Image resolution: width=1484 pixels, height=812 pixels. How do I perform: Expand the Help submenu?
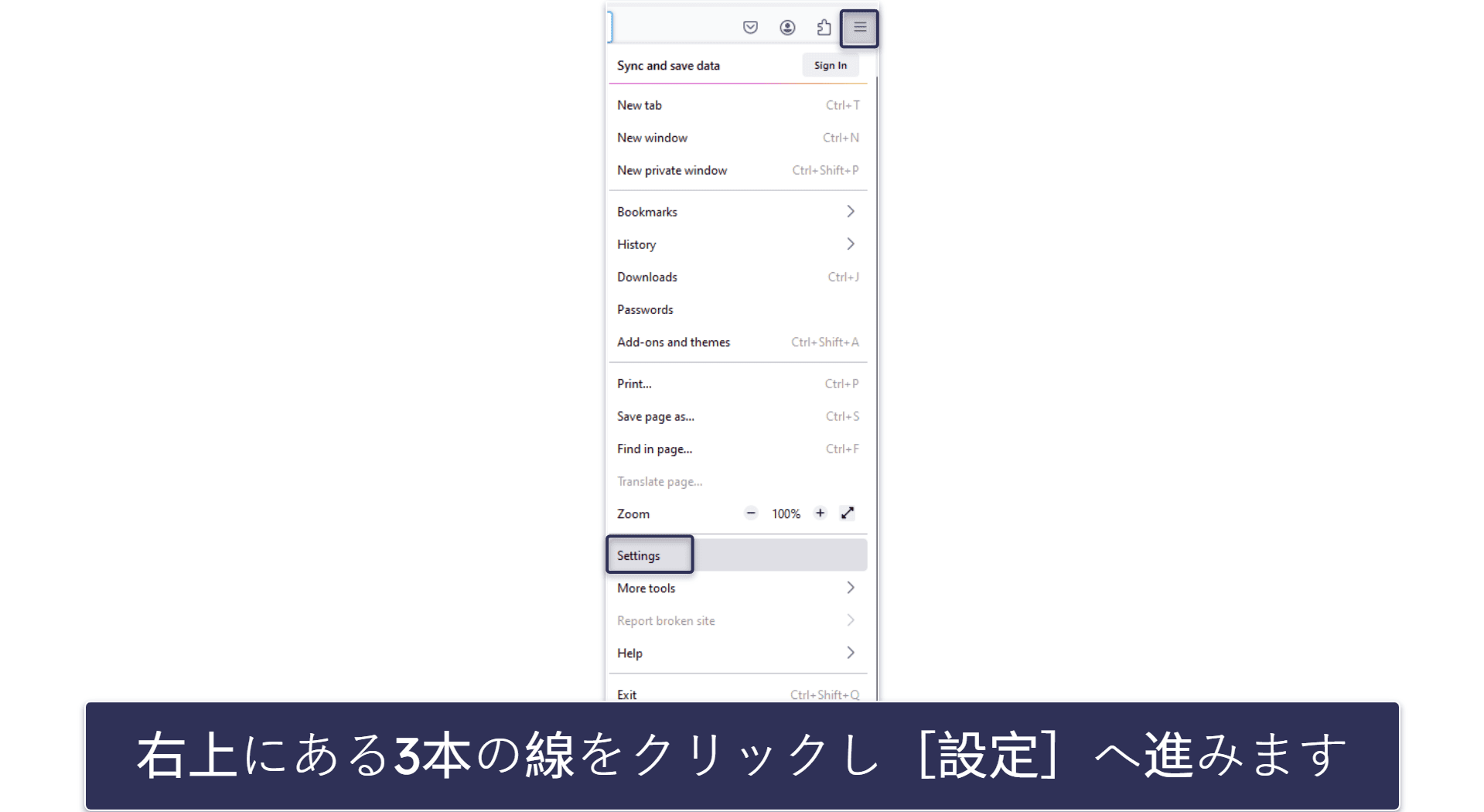point(738,653)
